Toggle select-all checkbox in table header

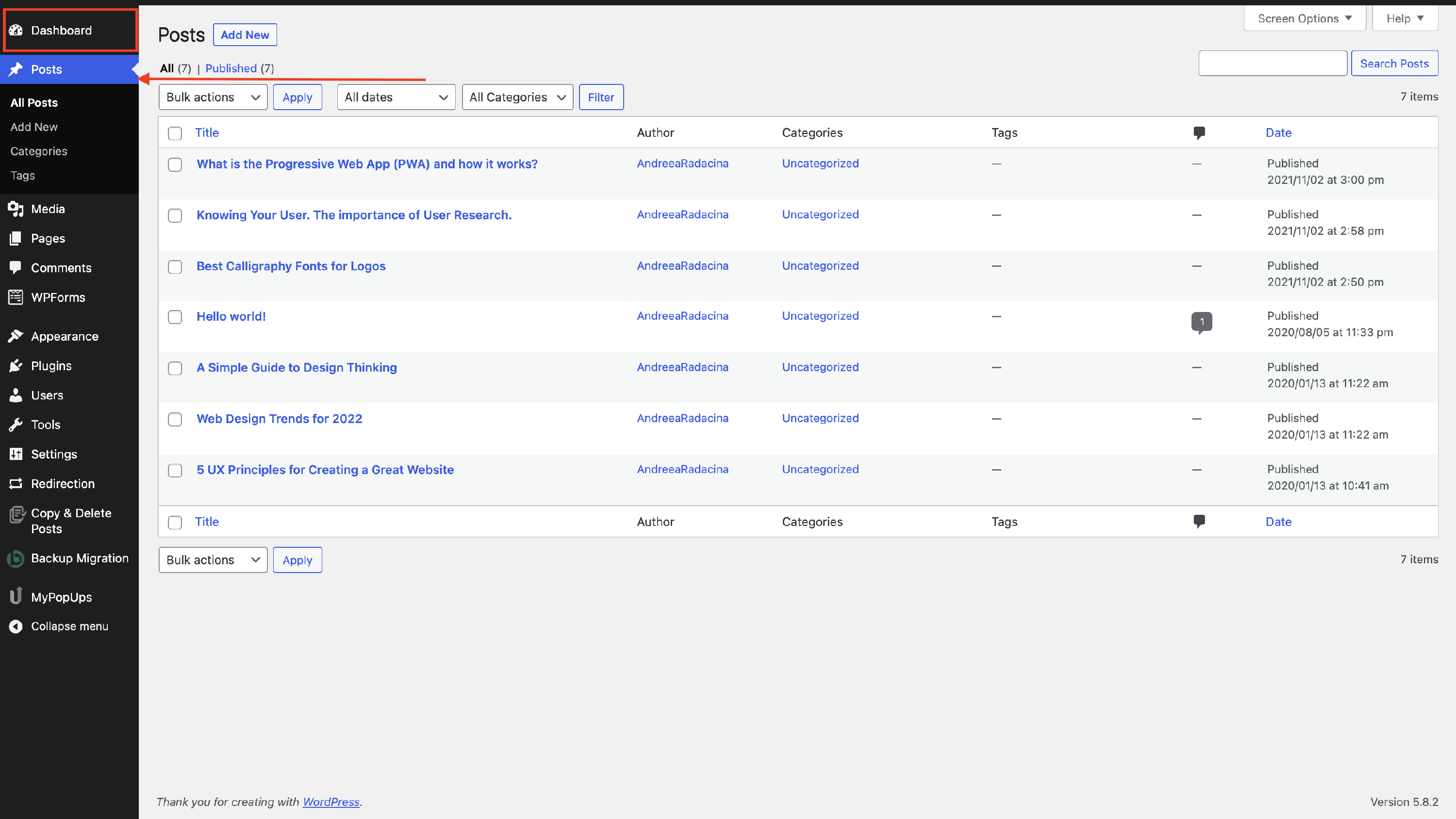175,133
